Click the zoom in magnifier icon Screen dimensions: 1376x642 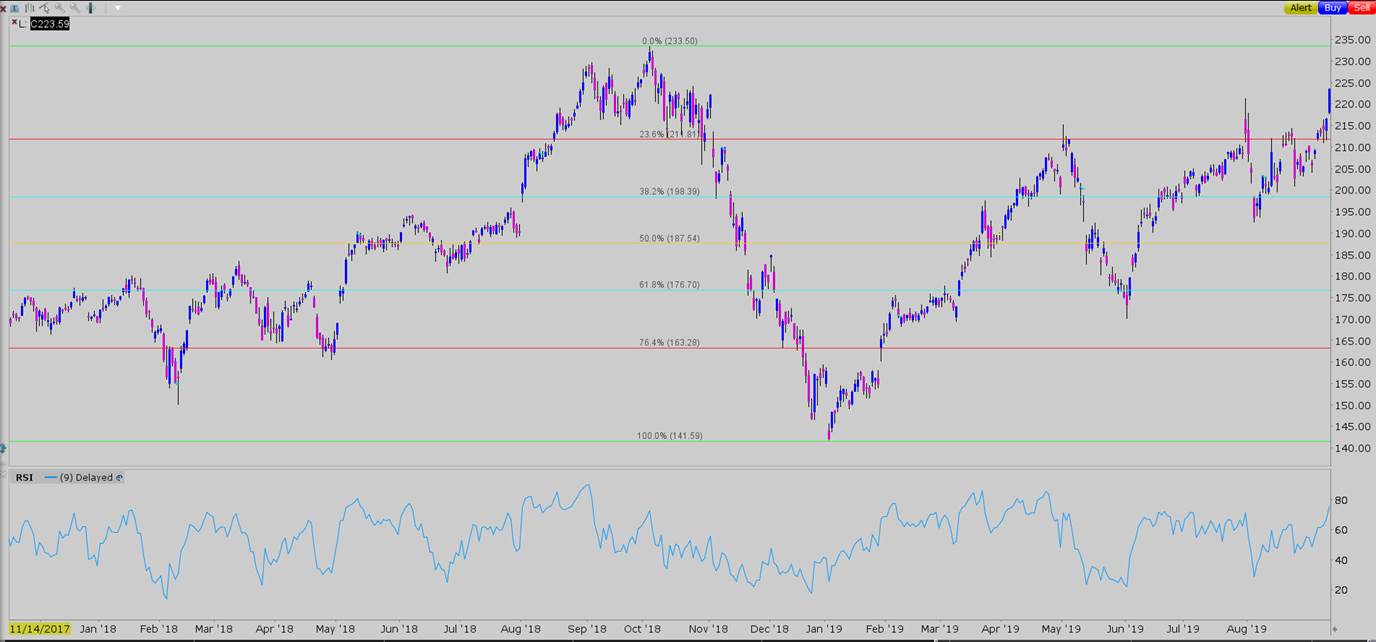point(60,8)
